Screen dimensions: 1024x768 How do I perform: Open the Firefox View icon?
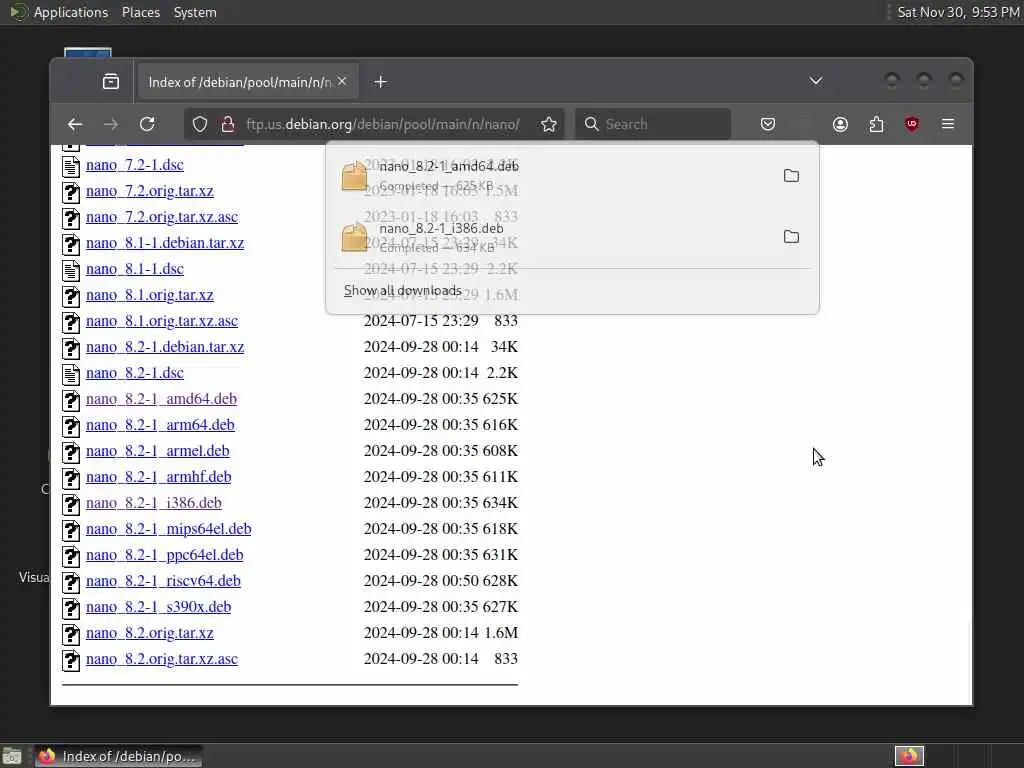[x=111, y=82]
